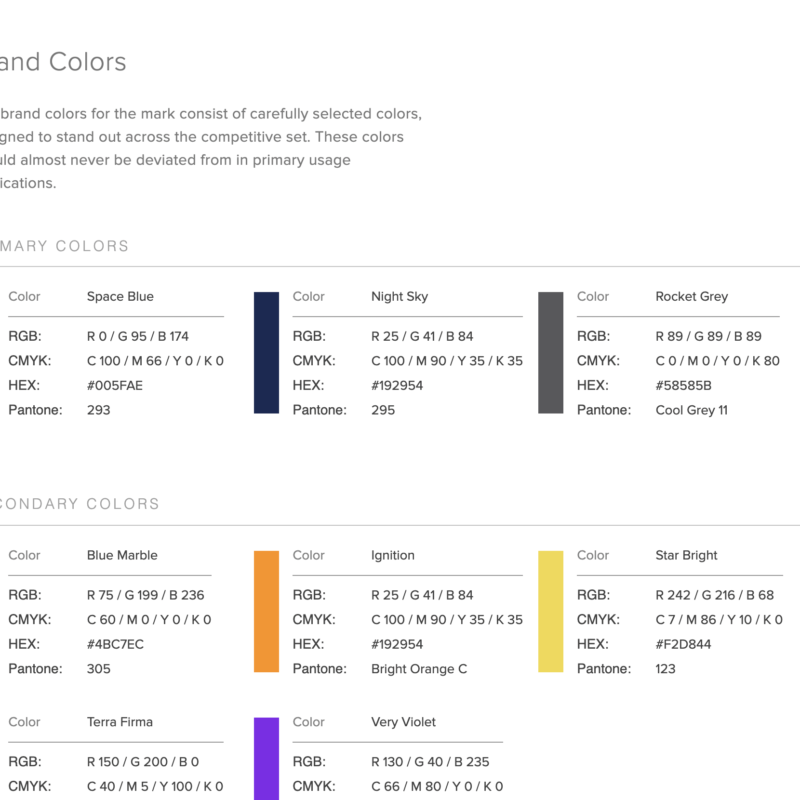Select the Space Blue color name

(120, 296)
